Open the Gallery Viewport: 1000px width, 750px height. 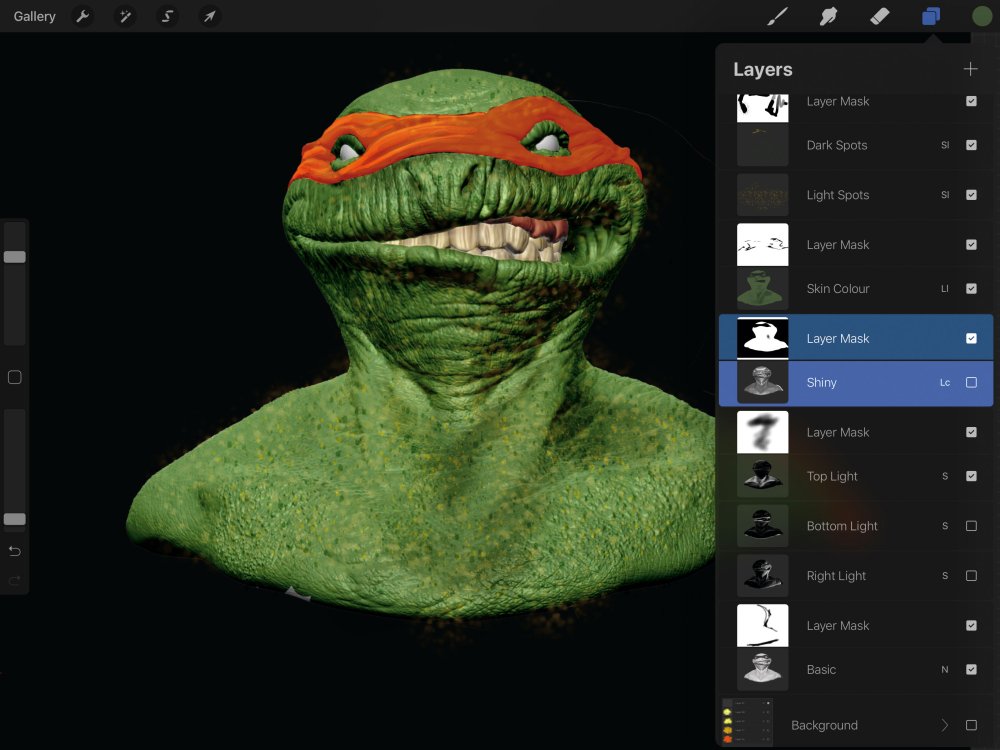(x=34, y=16)
